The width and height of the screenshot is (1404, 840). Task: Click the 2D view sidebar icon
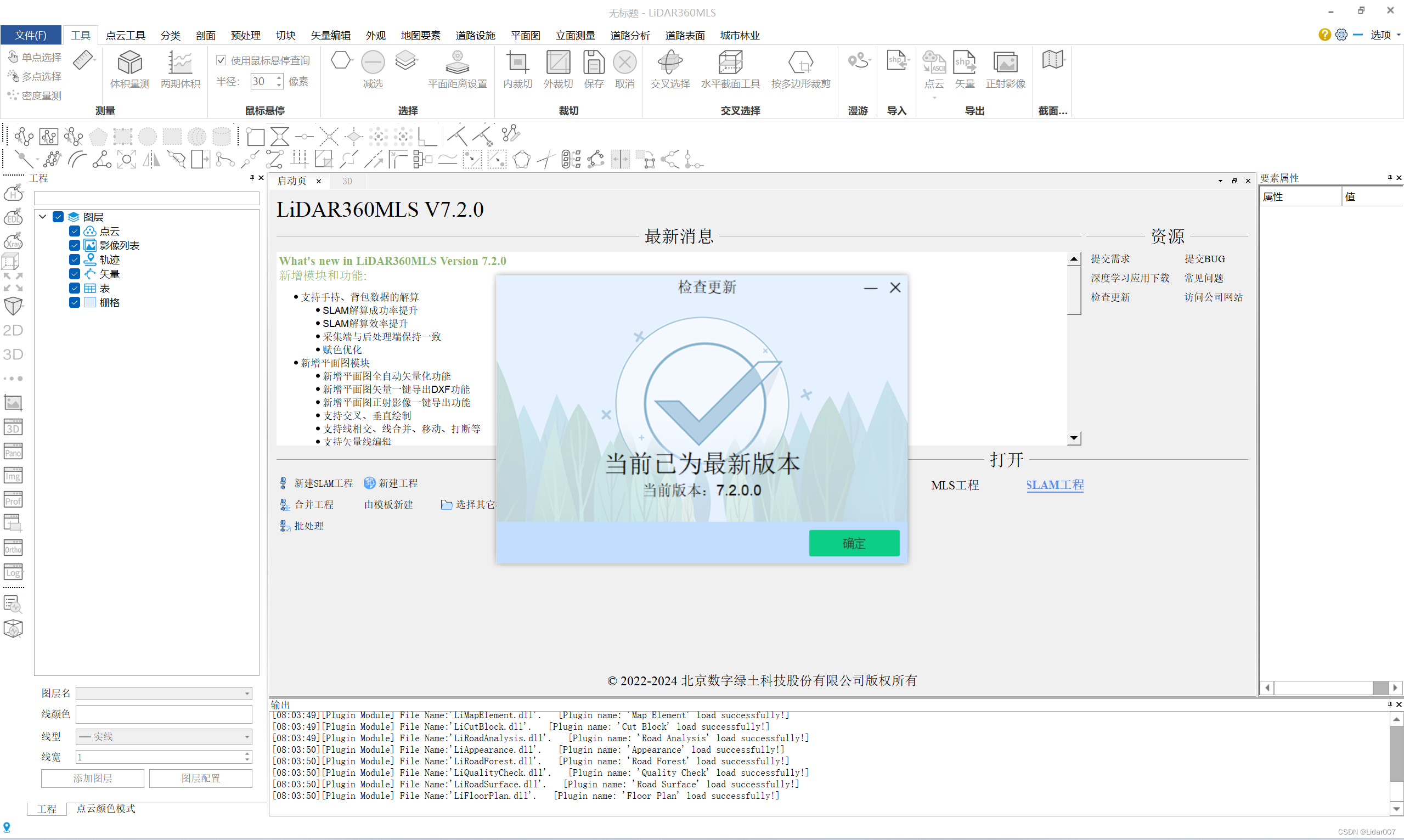pos(13,330)
